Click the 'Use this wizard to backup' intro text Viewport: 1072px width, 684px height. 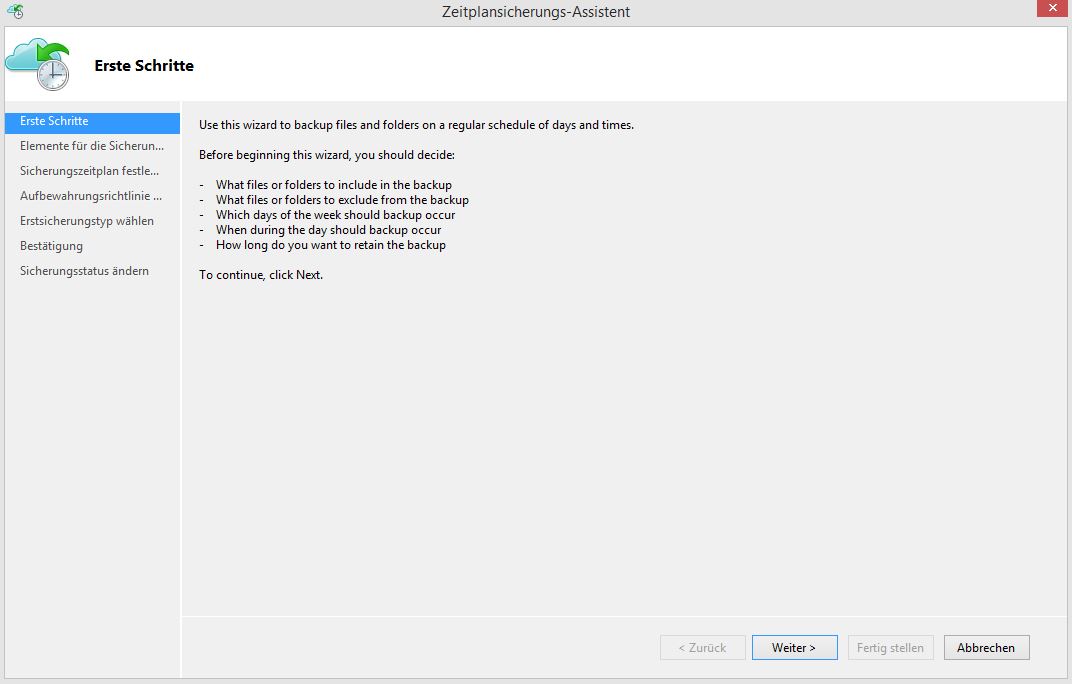click(416, 125)
